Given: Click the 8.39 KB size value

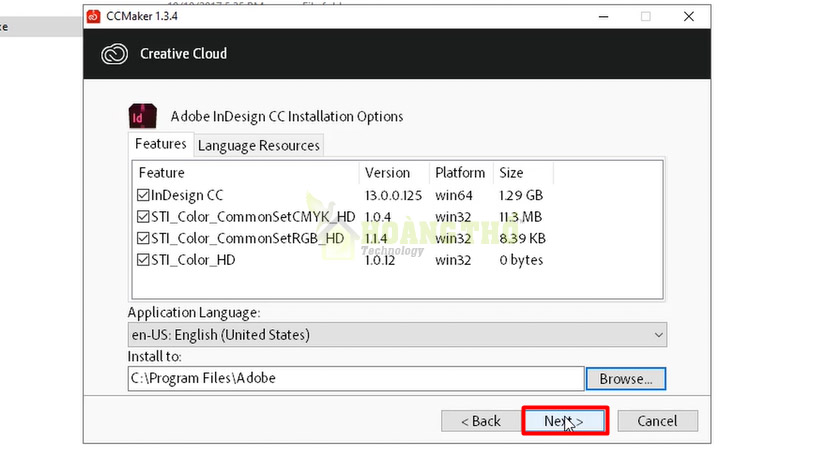Looking at the screenshot, I should pos(522,239).
